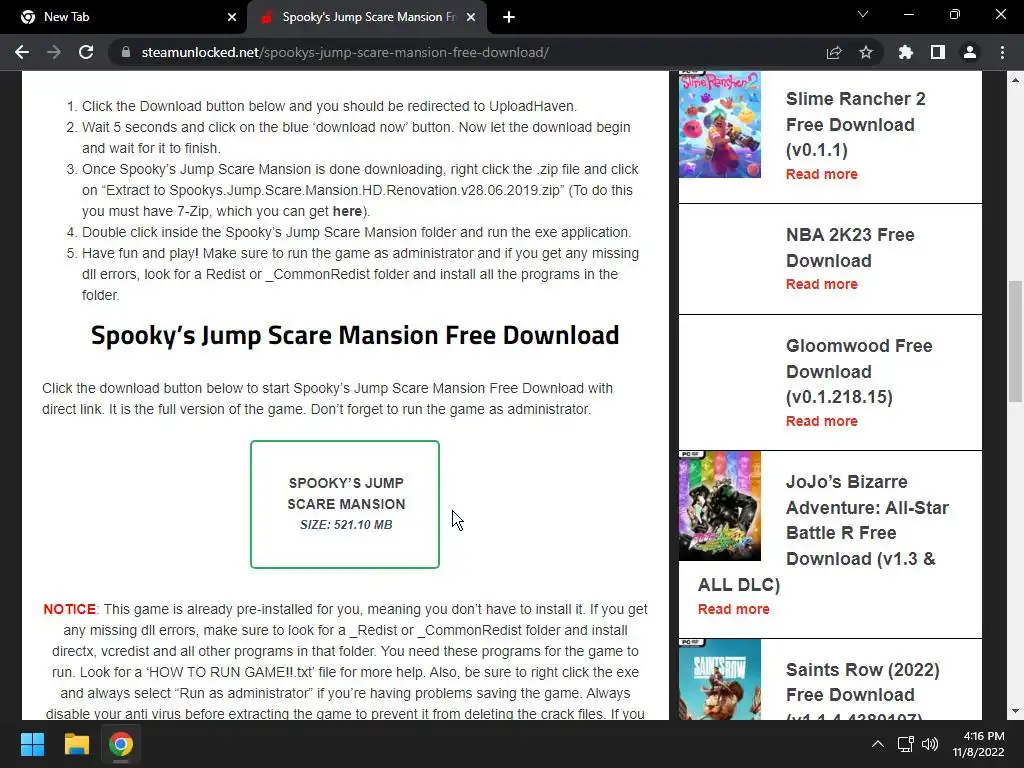
Task: Click Read more under Gloomwood
Action: (822, 421)
